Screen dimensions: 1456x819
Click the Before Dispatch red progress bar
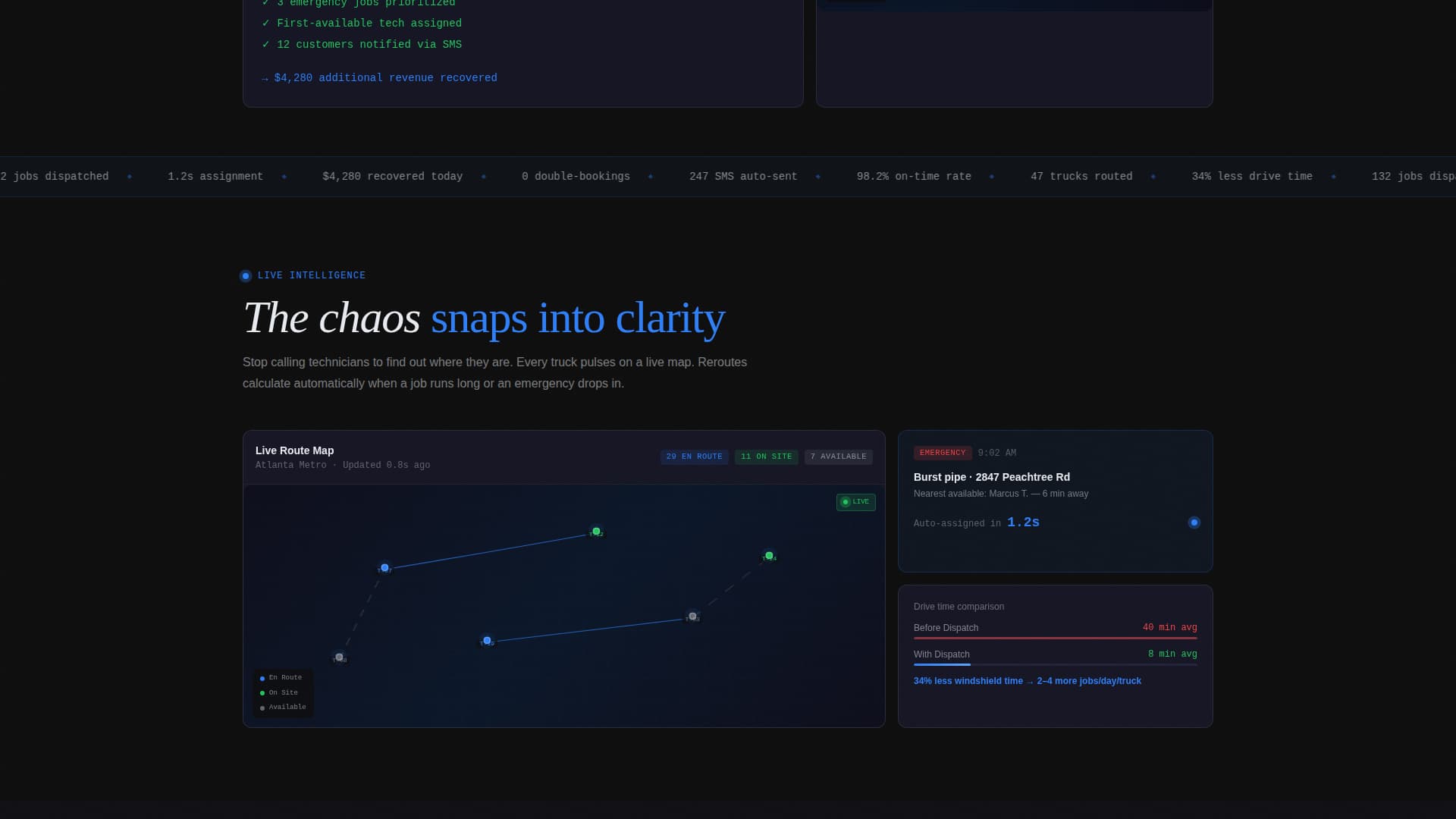point(1056,639)
